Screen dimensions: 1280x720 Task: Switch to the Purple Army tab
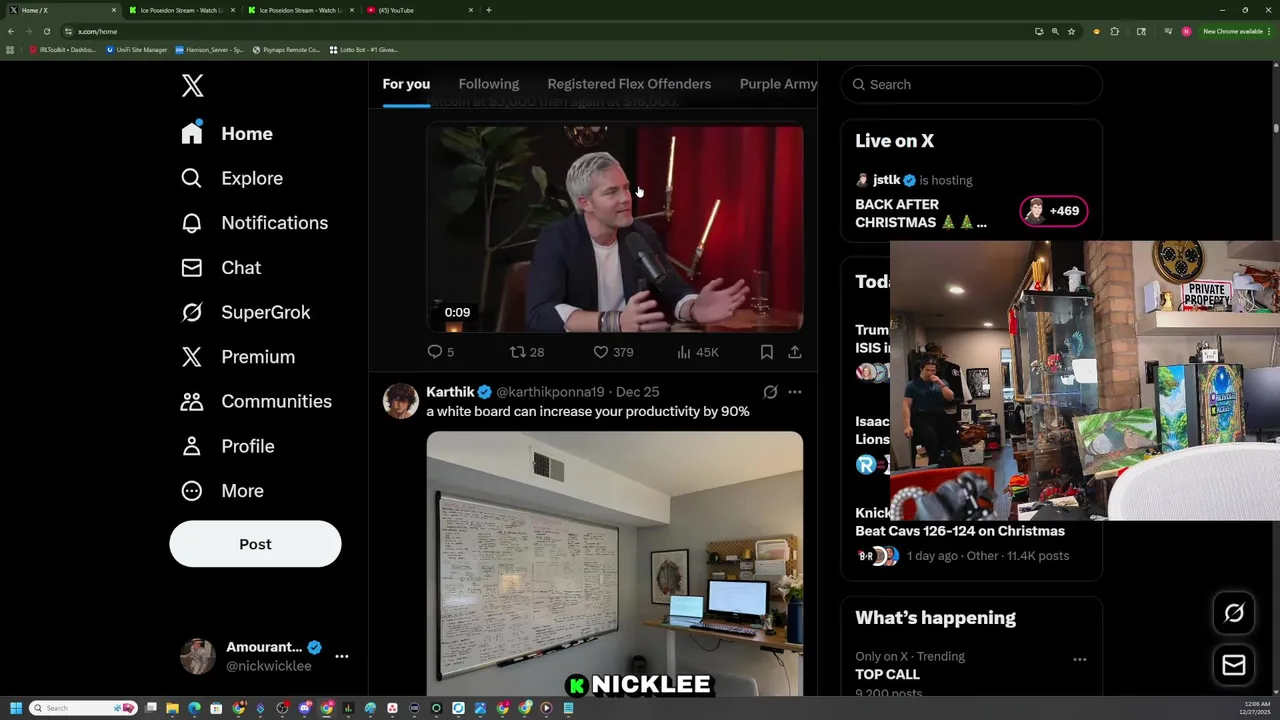(778, 84)
